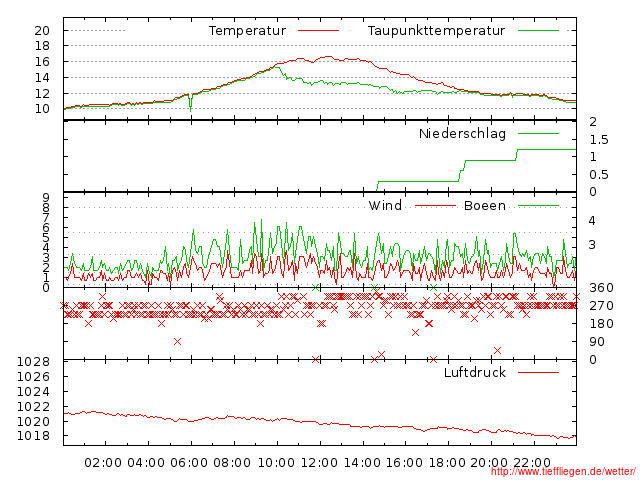Click the red Temperatur legend line sample
Screen dimensions: 640x480
pos(318,31)
